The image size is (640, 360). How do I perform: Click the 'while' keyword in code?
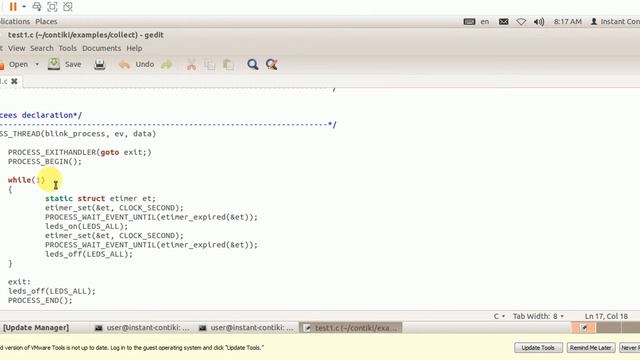(x=19, y=180)
